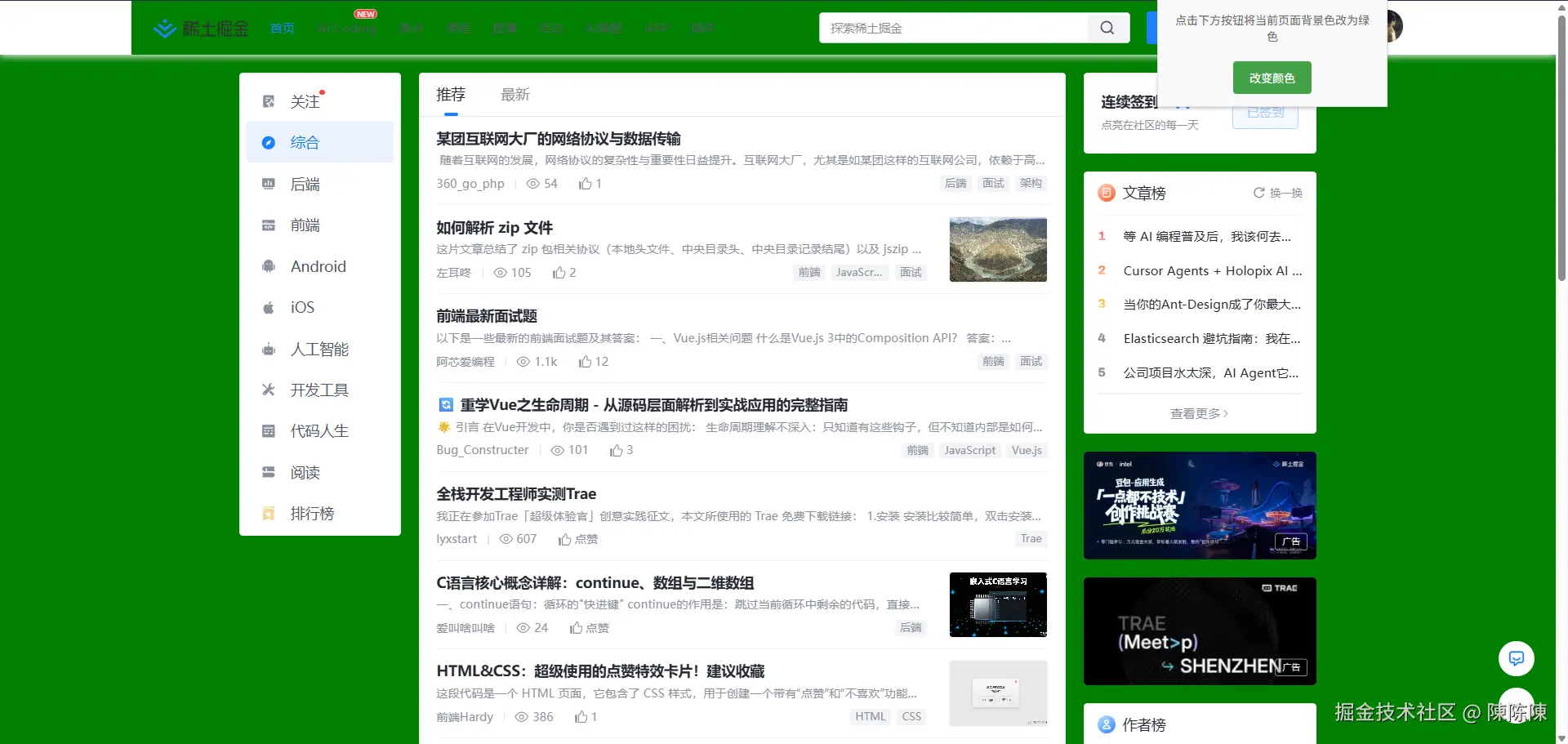Image resolution: width=1568 pixels, height=744 pixels.
Task: Click author name 前端Hardy
Action: click(x=465, y=717)
